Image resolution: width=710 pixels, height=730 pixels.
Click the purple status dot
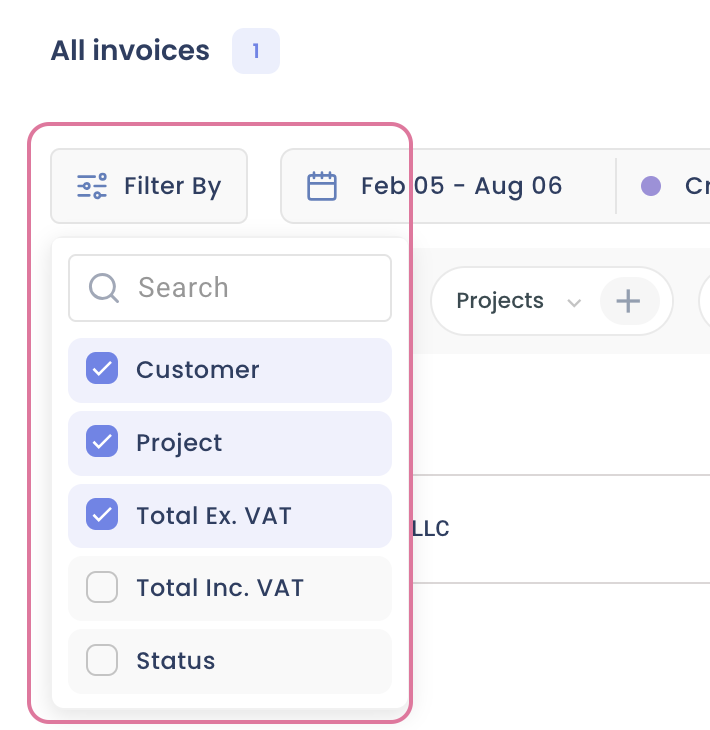point(651,186)
